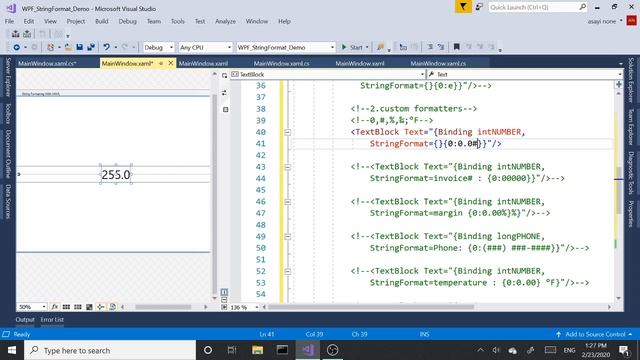Image resolution: width=640 pixels, height=360 pixels.
Task: Click Add to Source Control
Action: (x=595, y=334)
